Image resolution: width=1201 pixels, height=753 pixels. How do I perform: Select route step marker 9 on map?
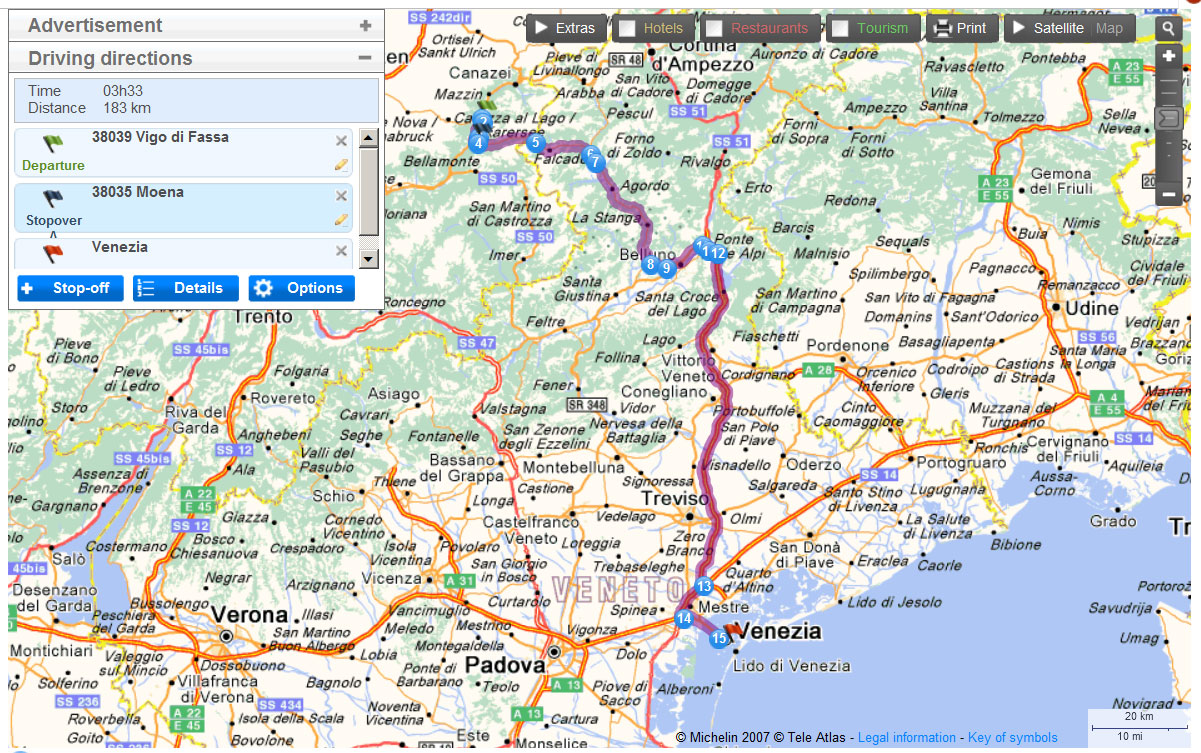(x=666, y=267)
